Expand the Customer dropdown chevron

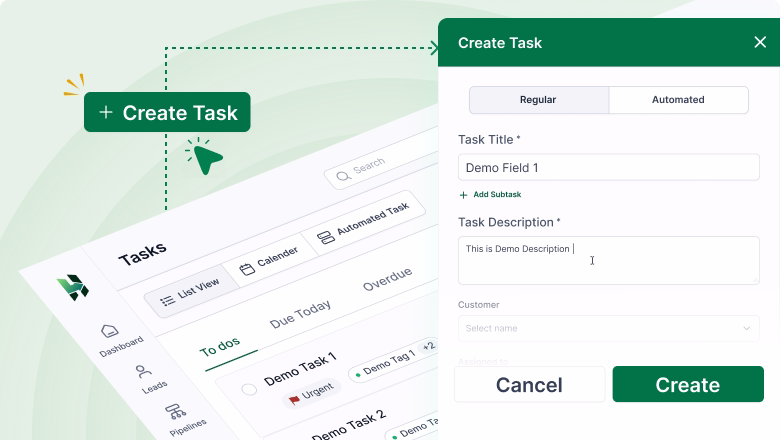(x=746, y=328)
